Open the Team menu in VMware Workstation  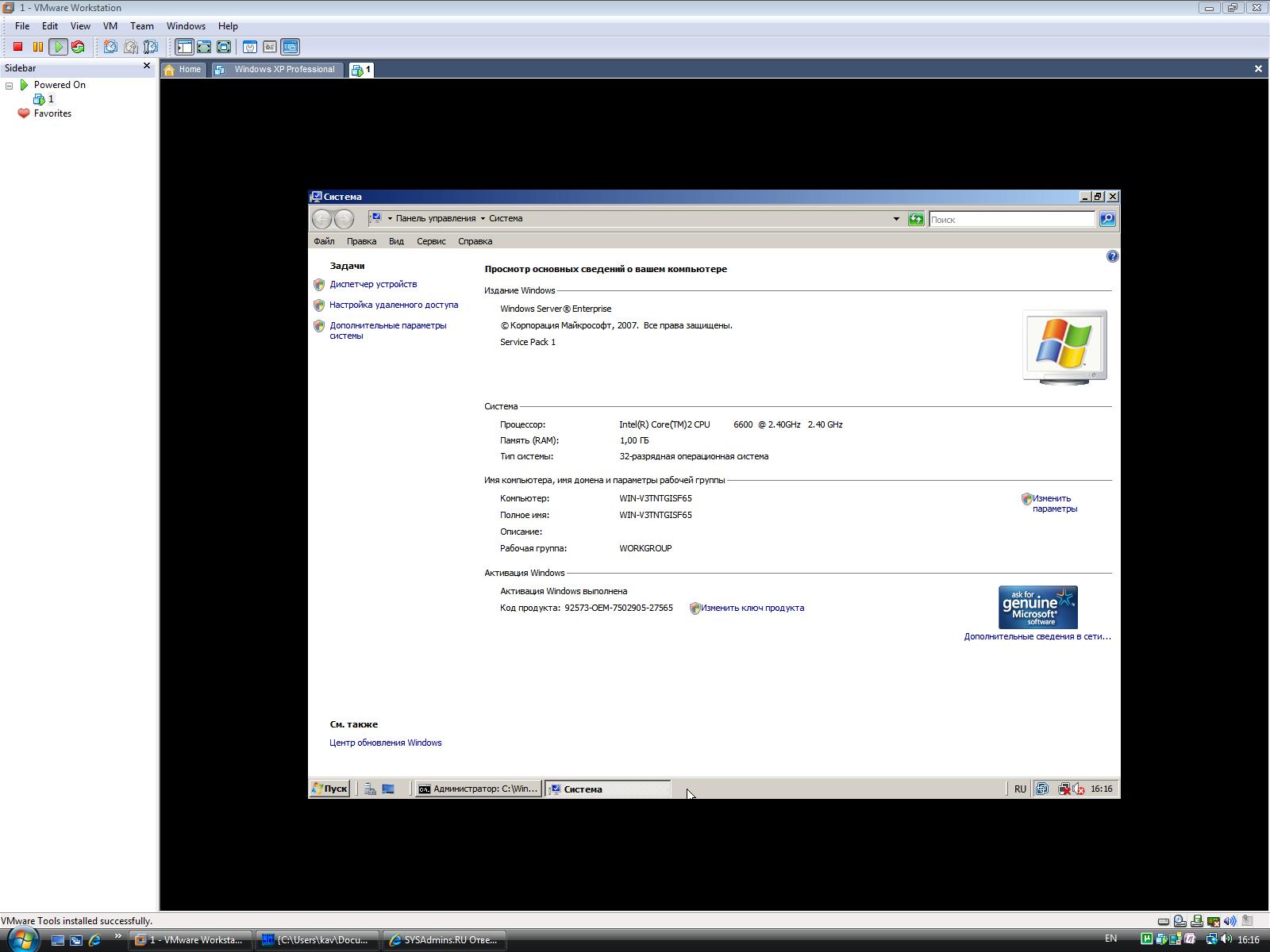pos(142,26)
